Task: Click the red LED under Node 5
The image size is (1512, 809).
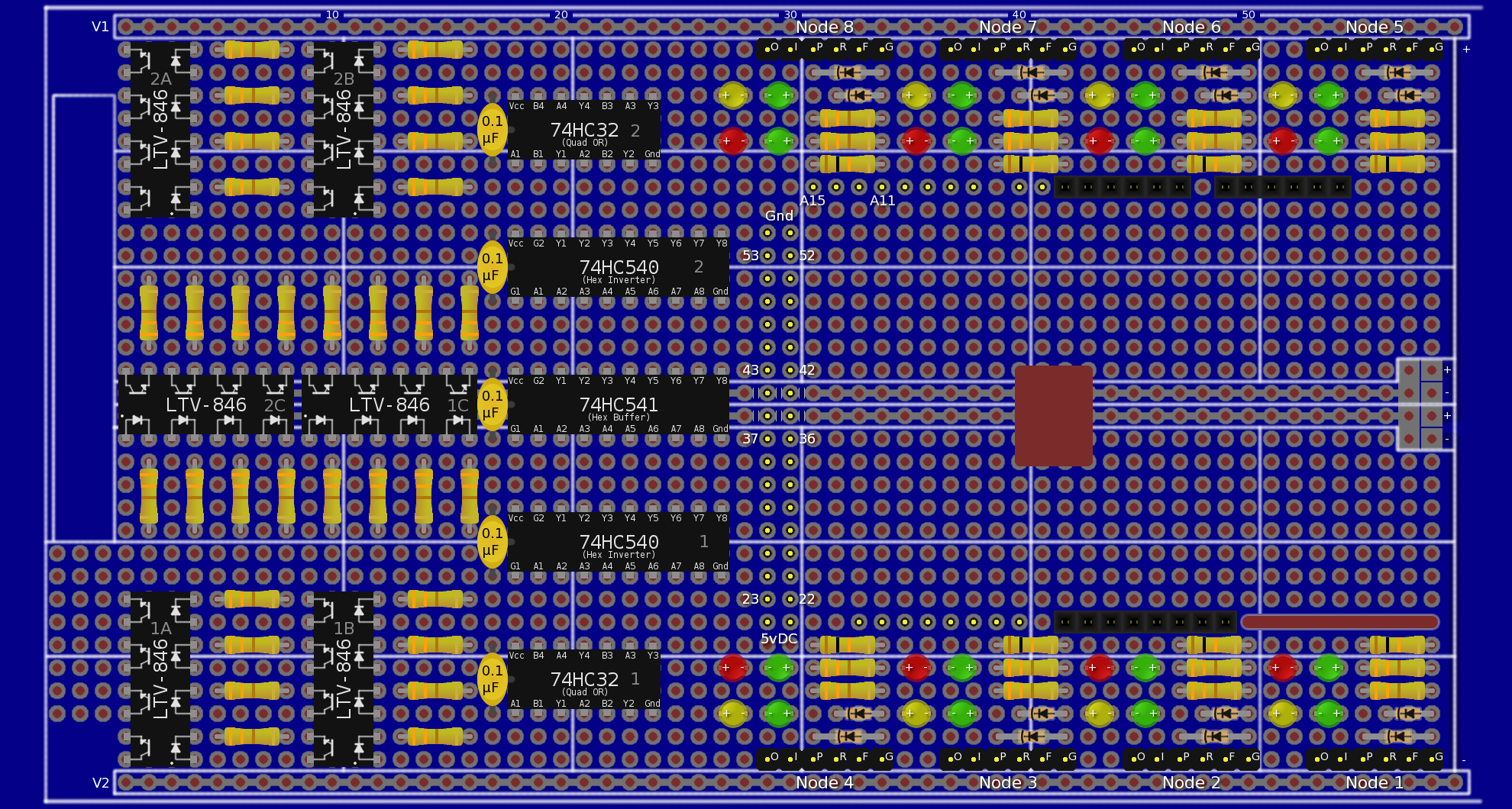Action: pyautogui.click(x=1283, y=141)
